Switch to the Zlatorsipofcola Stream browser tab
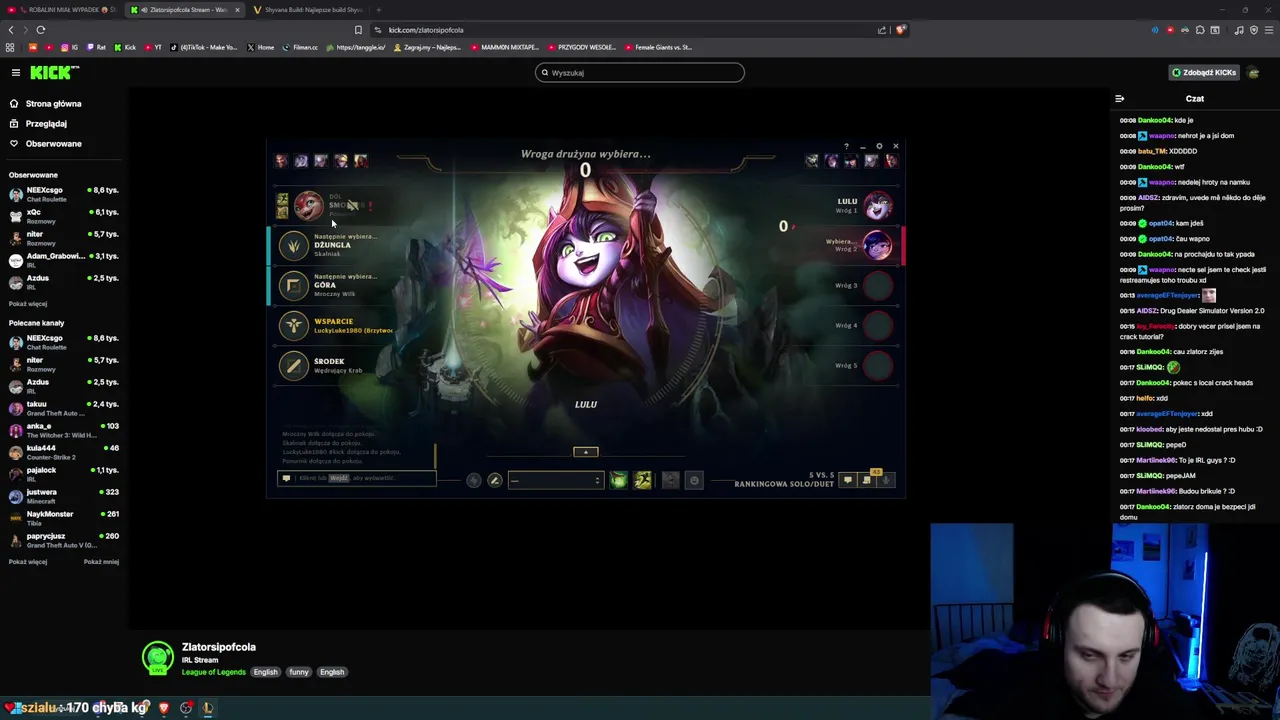 pos(185,10)
